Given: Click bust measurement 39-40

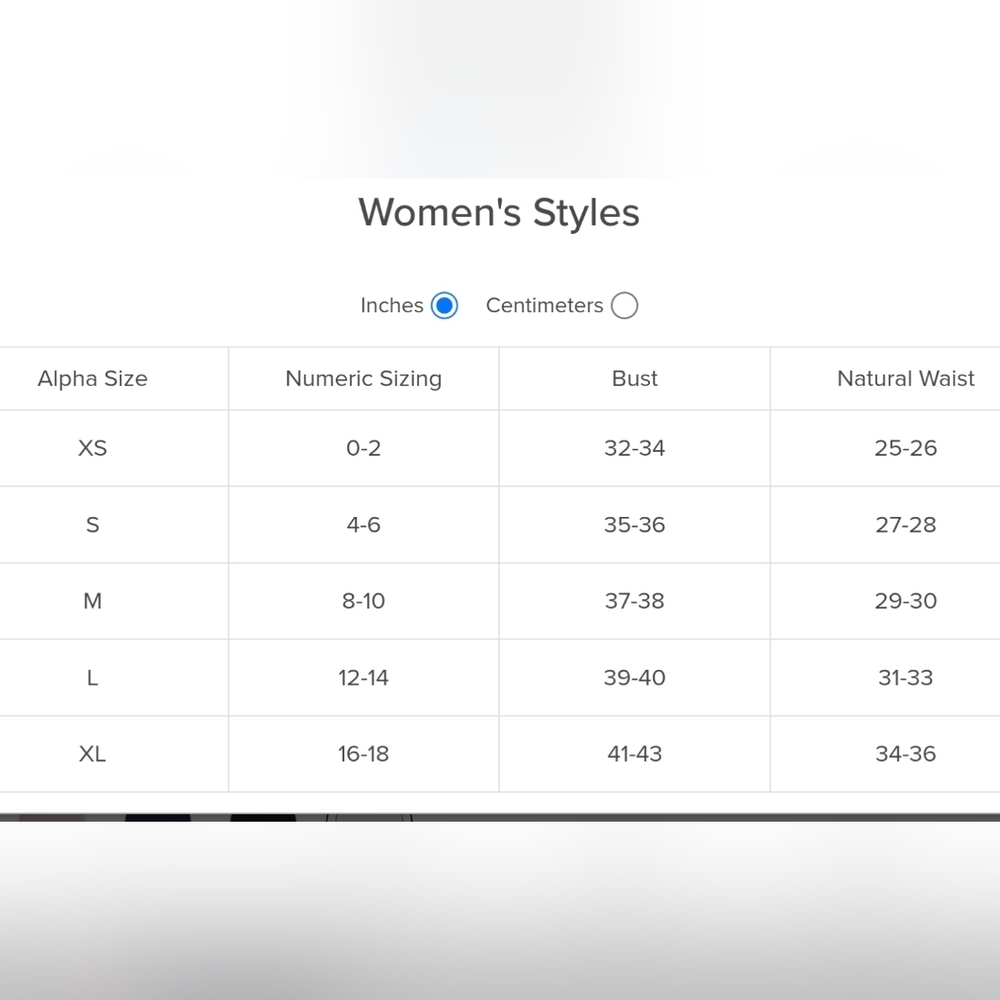Looking at the screenshot, I should tap(635, 677).
